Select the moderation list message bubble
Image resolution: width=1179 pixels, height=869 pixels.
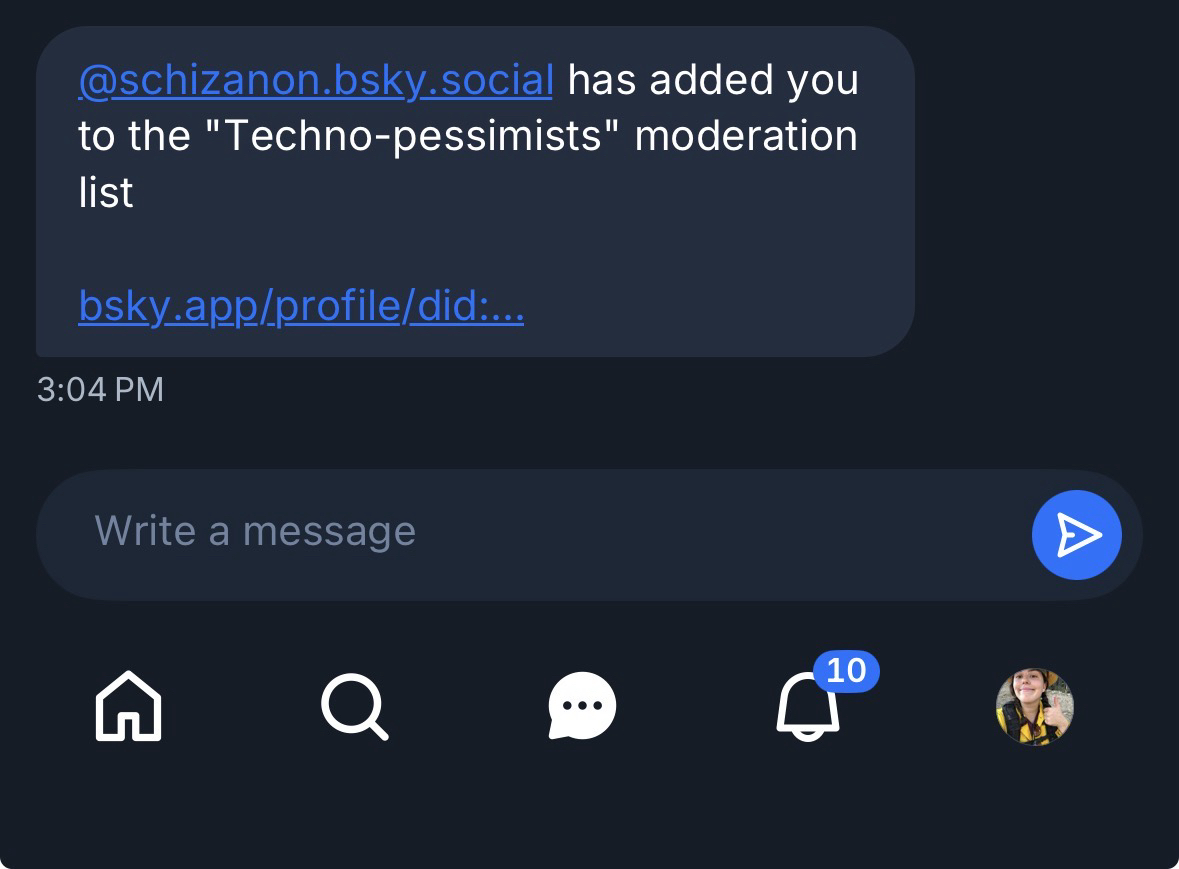(x=700, y=250)
